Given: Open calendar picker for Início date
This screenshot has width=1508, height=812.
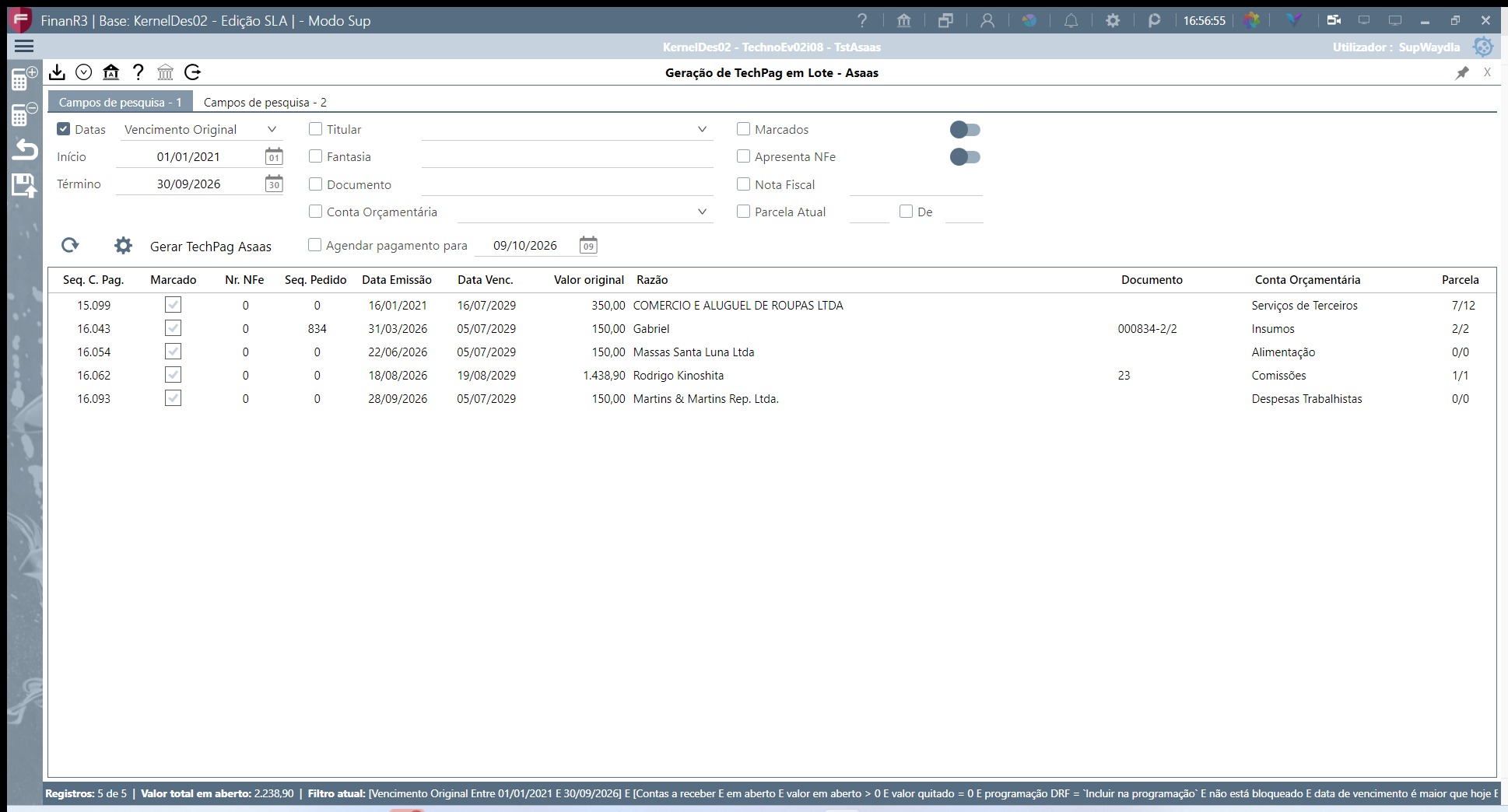Looking at the screenshot, I should [x=274, y=157].
